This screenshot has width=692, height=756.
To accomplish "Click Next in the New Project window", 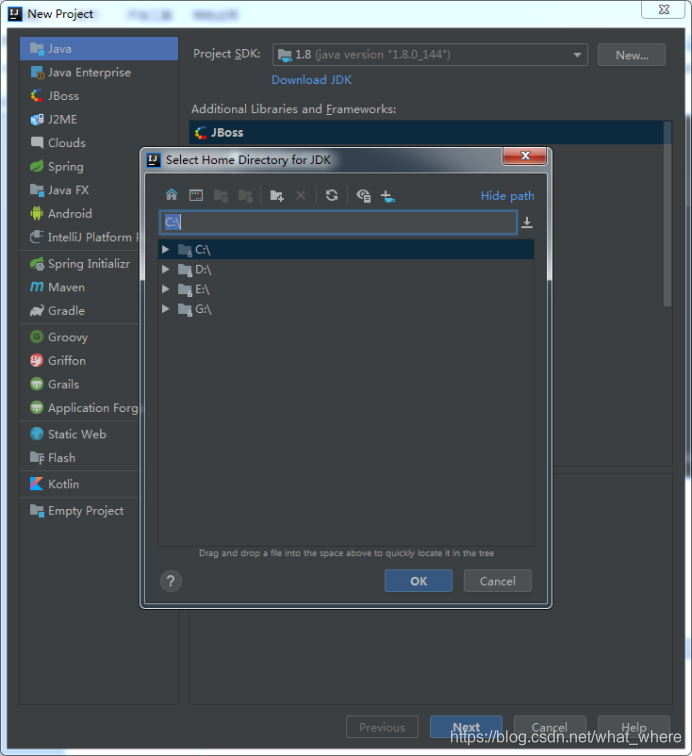I will 466,727.
